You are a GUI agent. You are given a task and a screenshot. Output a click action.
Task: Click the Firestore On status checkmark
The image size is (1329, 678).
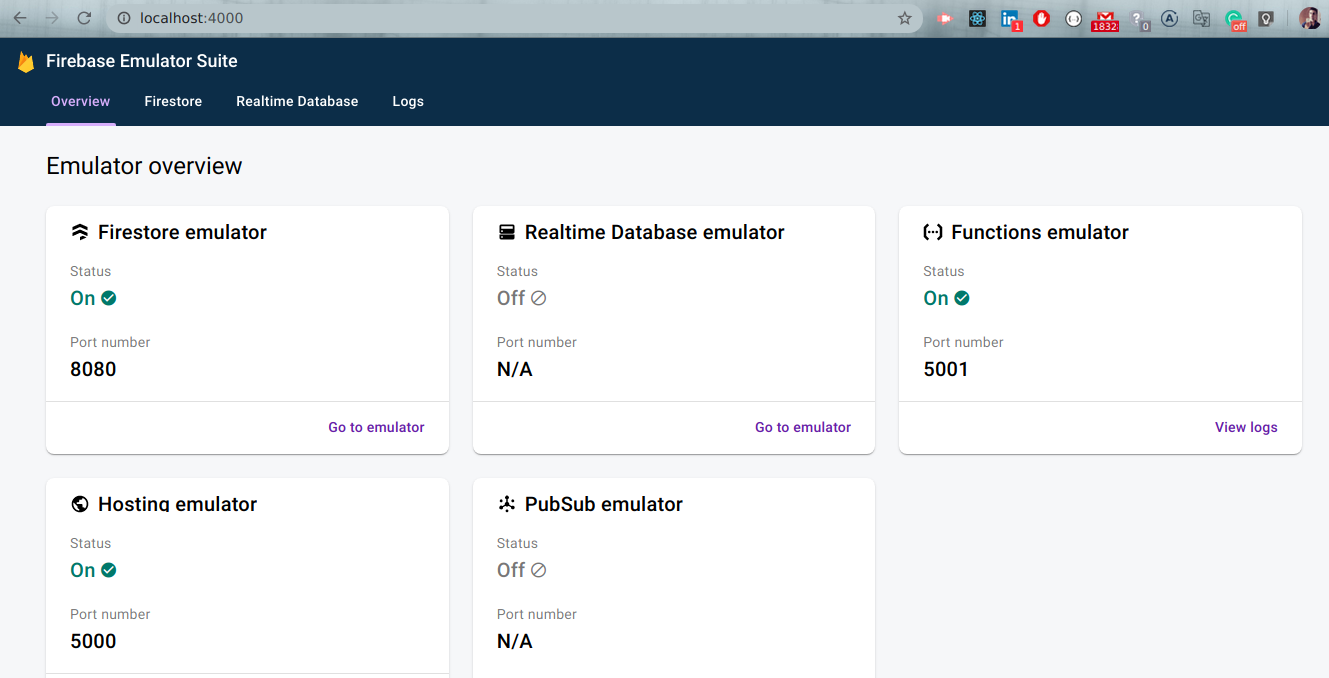point(109,298)
